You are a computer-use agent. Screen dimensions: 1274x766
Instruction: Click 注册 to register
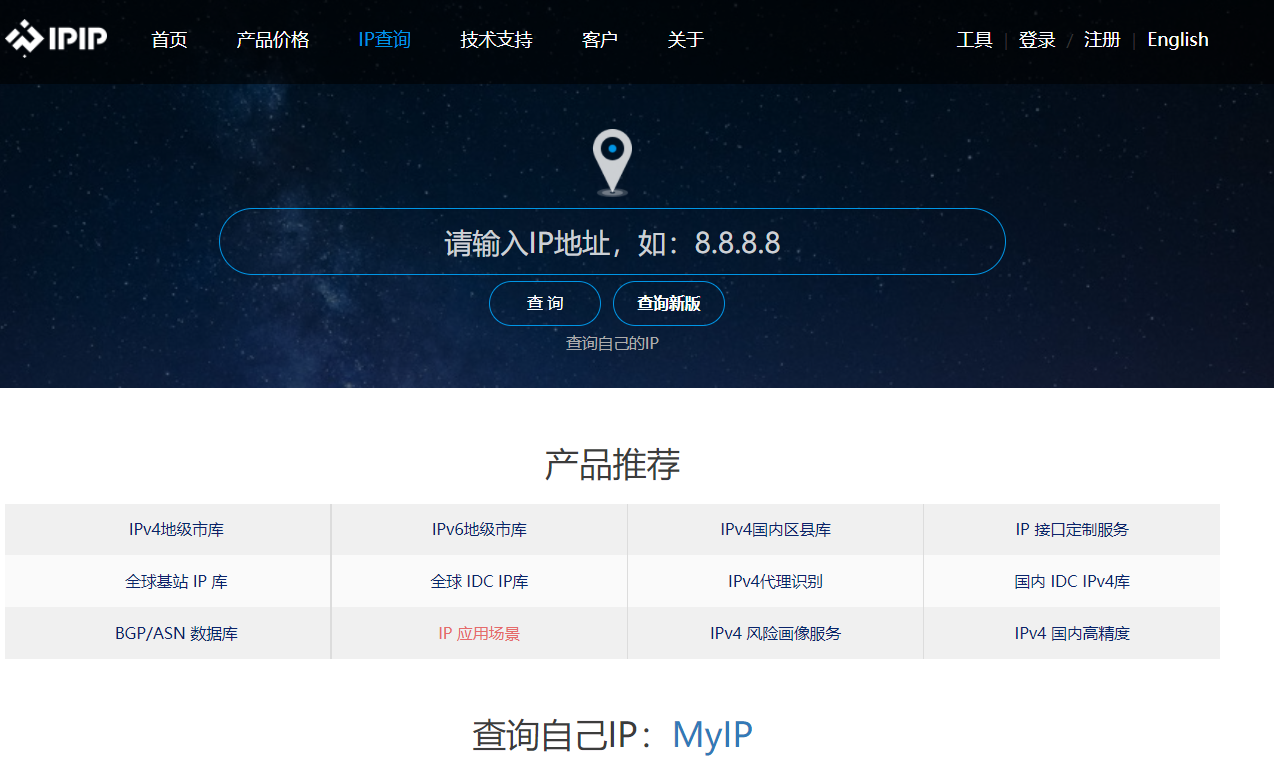pyautogui.click(x=1101, y=39)
